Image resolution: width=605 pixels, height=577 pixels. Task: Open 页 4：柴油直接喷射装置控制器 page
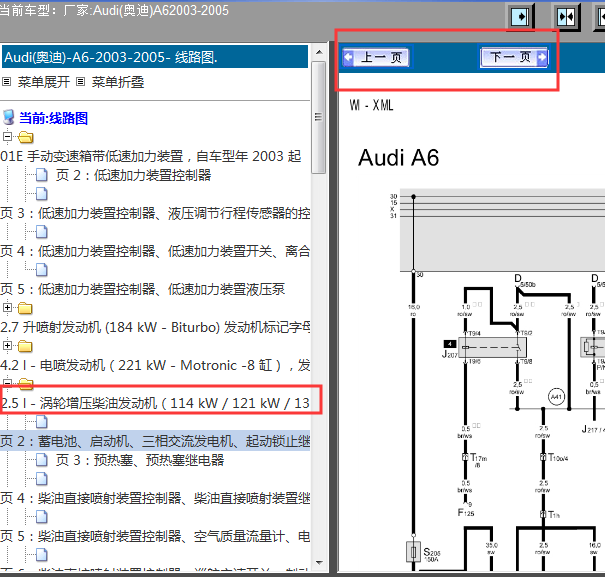pos(155,498)
